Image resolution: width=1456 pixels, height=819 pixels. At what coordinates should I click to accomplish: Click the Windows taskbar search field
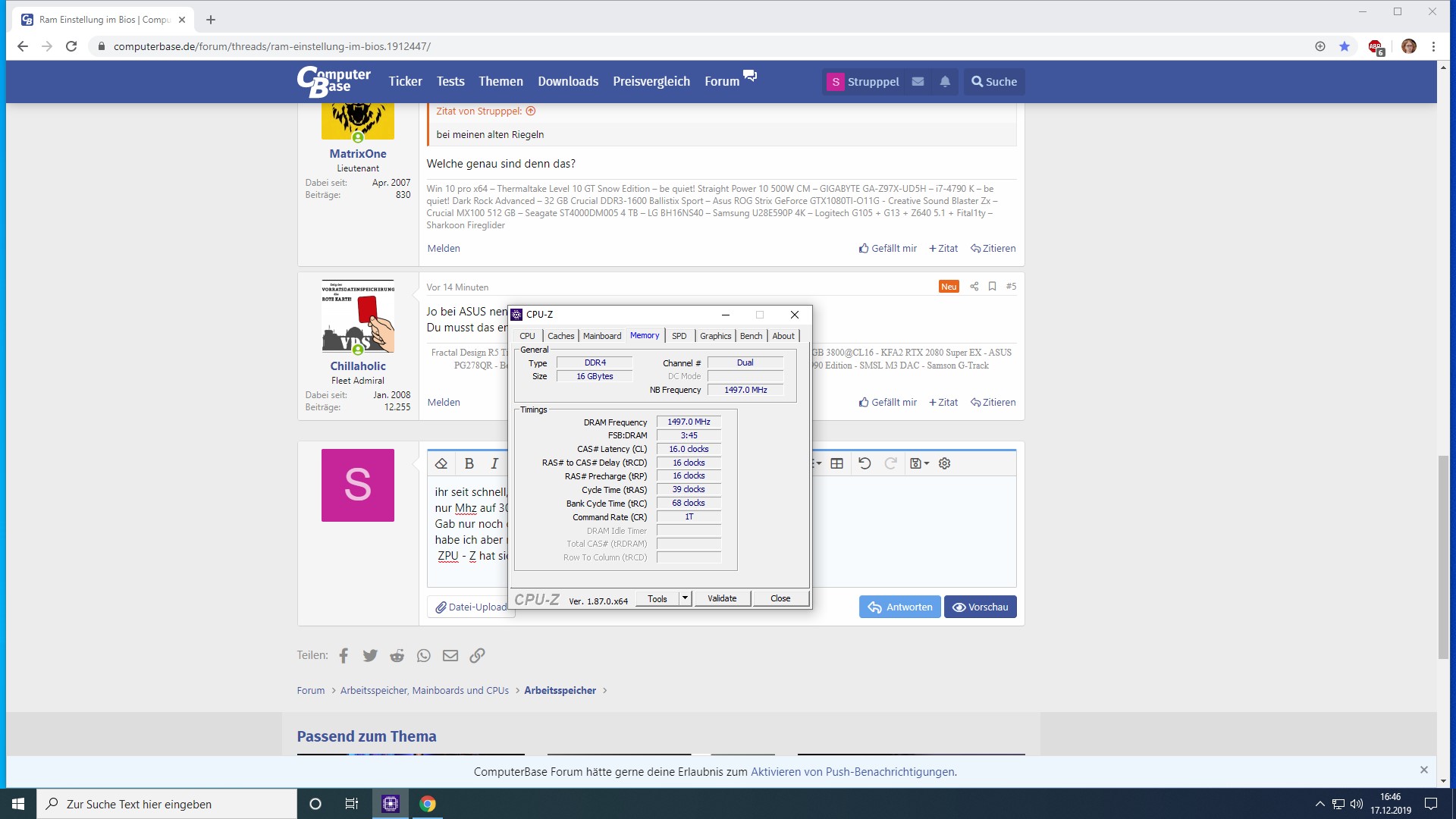167,804
